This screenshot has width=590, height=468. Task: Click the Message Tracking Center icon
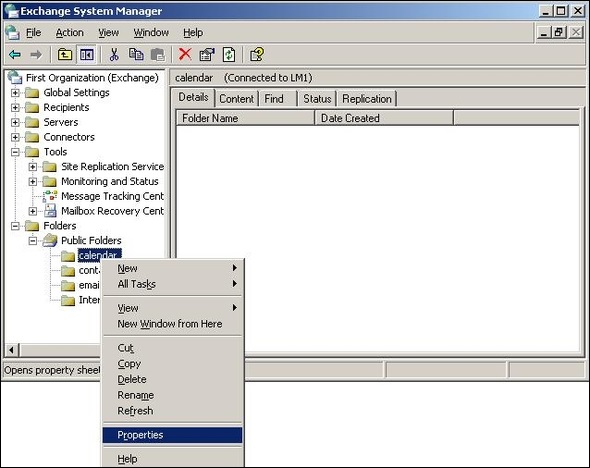coord(50,196)
